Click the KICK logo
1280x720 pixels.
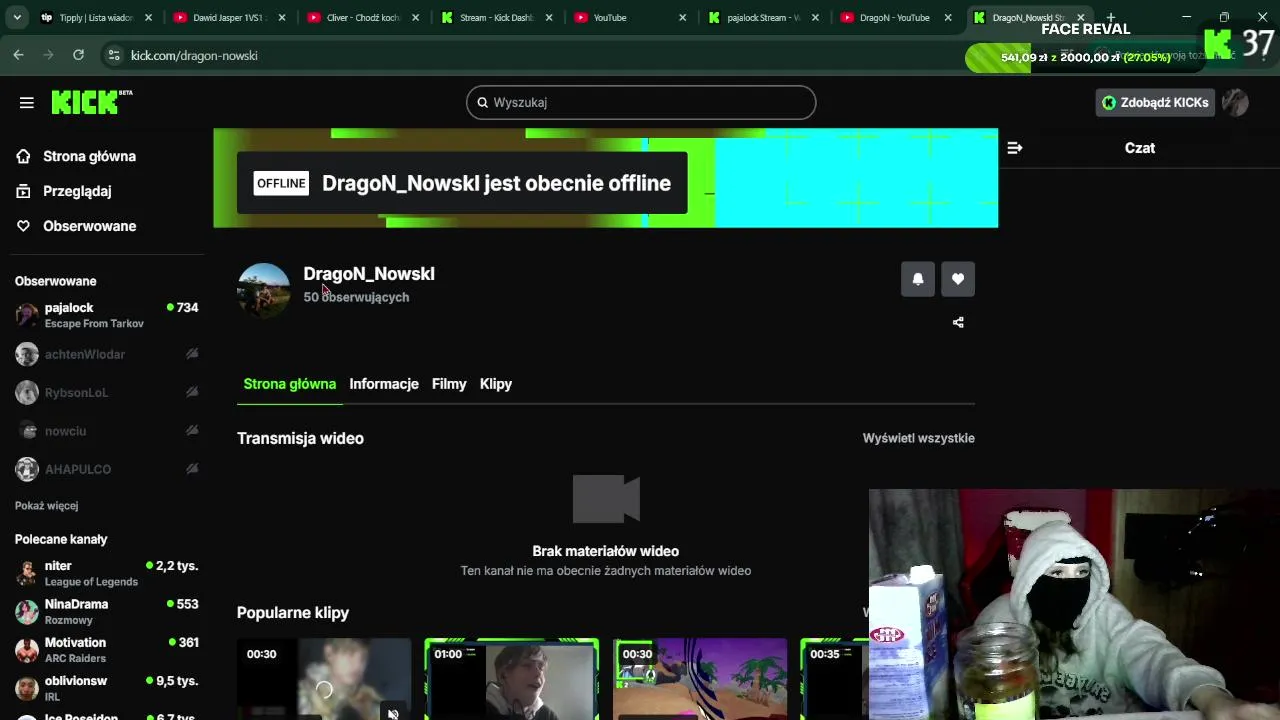(x=91, y=102)
